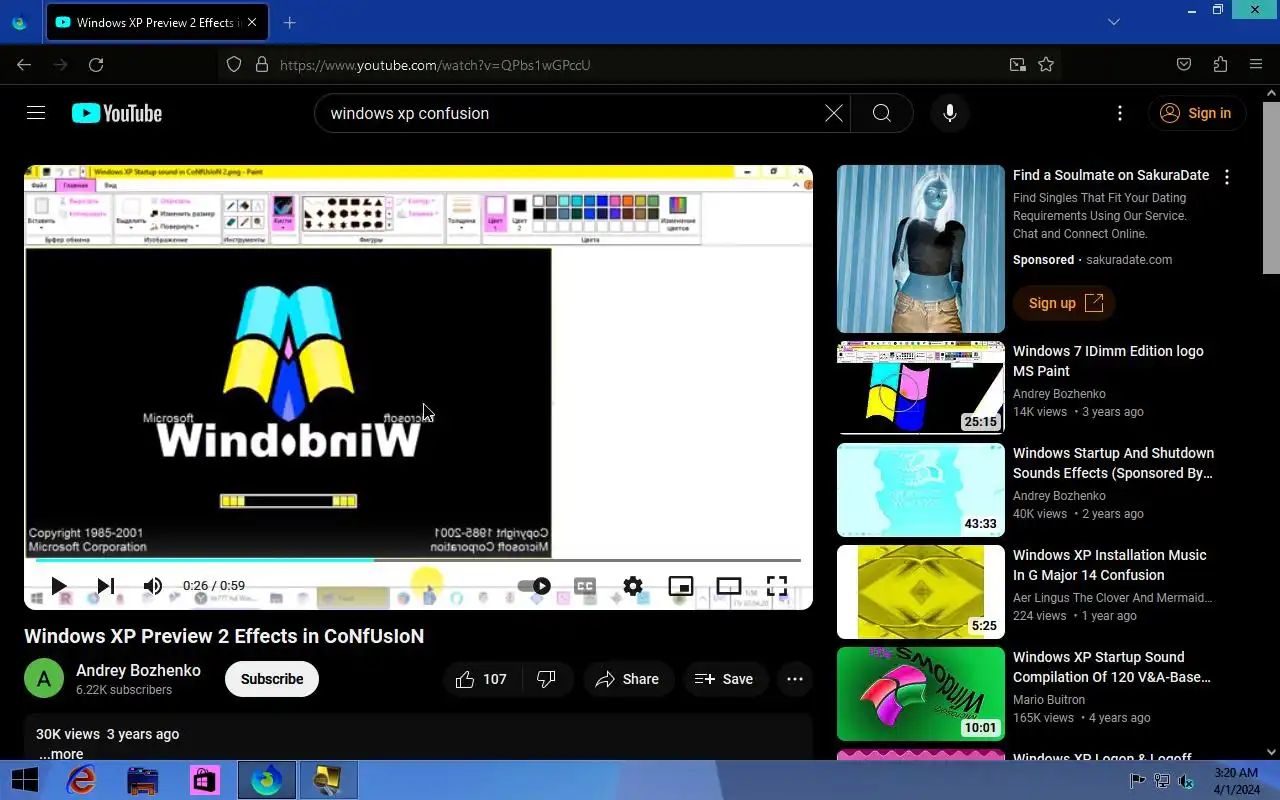View site security lock info
Viewport: 1280px width, 800px height.
(x=262, y=65)
